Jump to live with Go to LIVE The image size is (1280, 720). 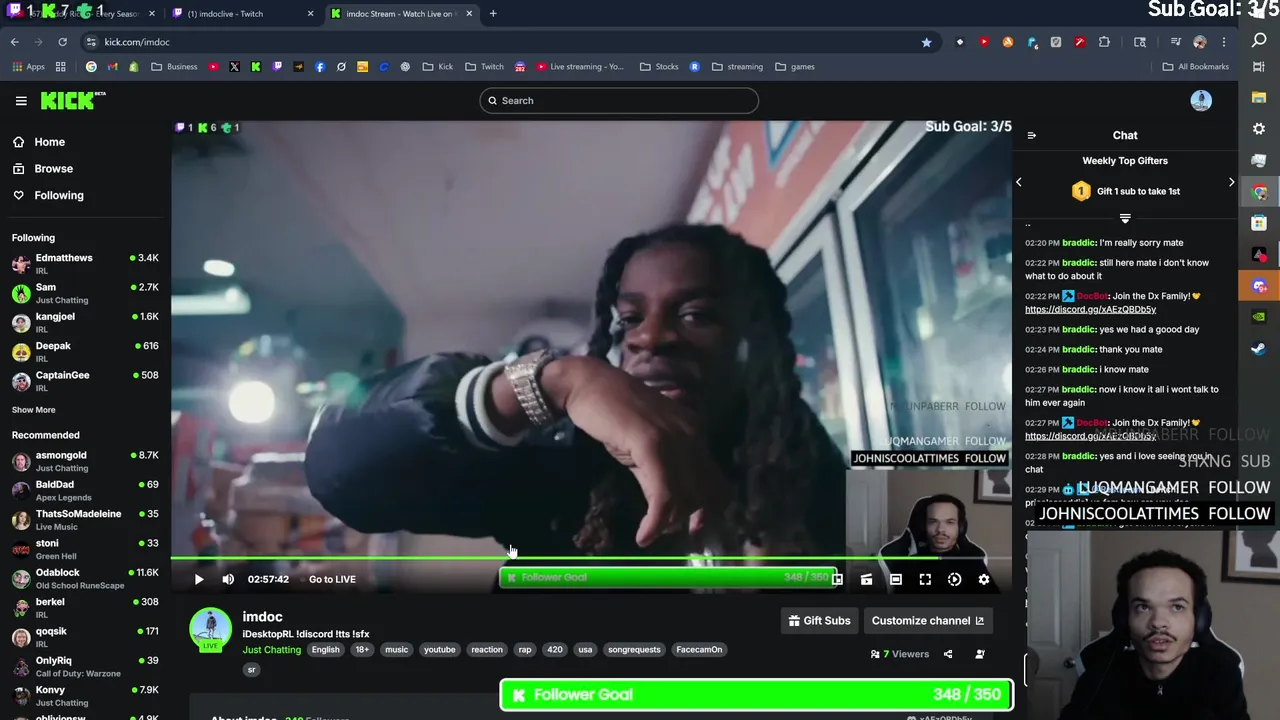point(332,579)
